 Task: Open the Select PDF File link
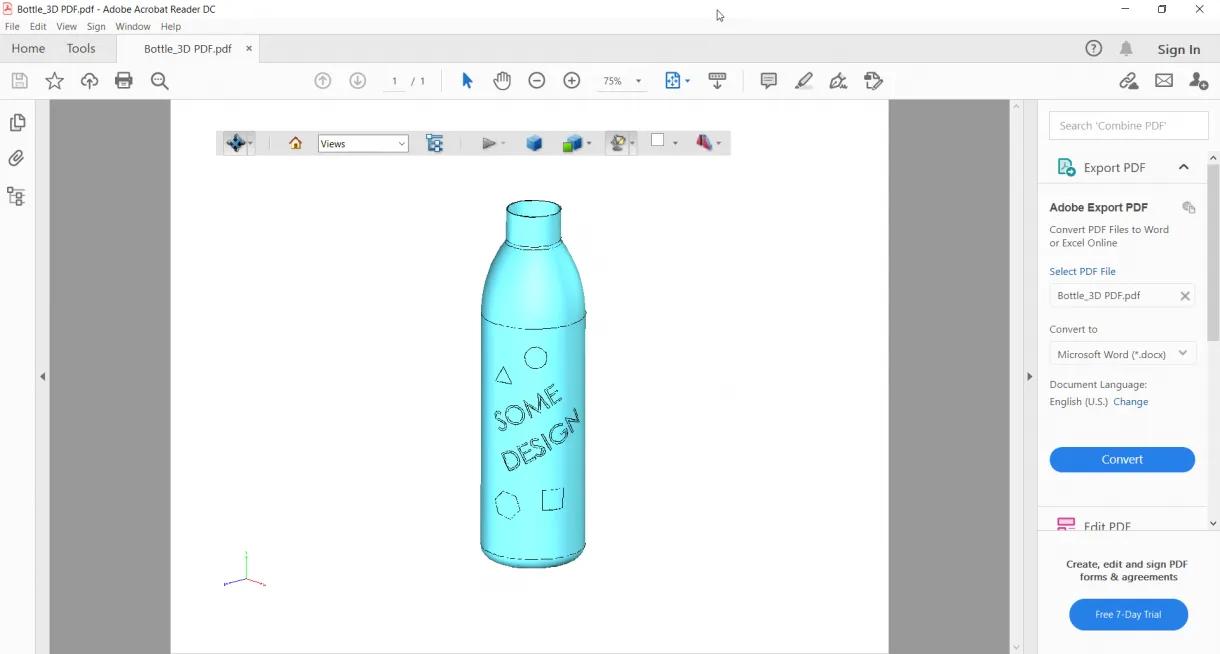coord(1082,271)
